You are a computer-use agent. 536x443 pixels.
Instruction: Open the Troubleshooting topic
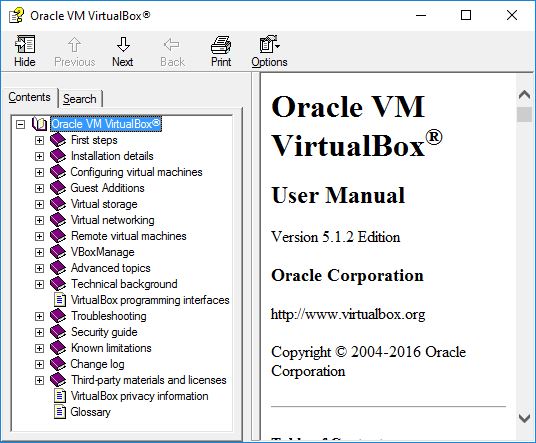[108, 316]
